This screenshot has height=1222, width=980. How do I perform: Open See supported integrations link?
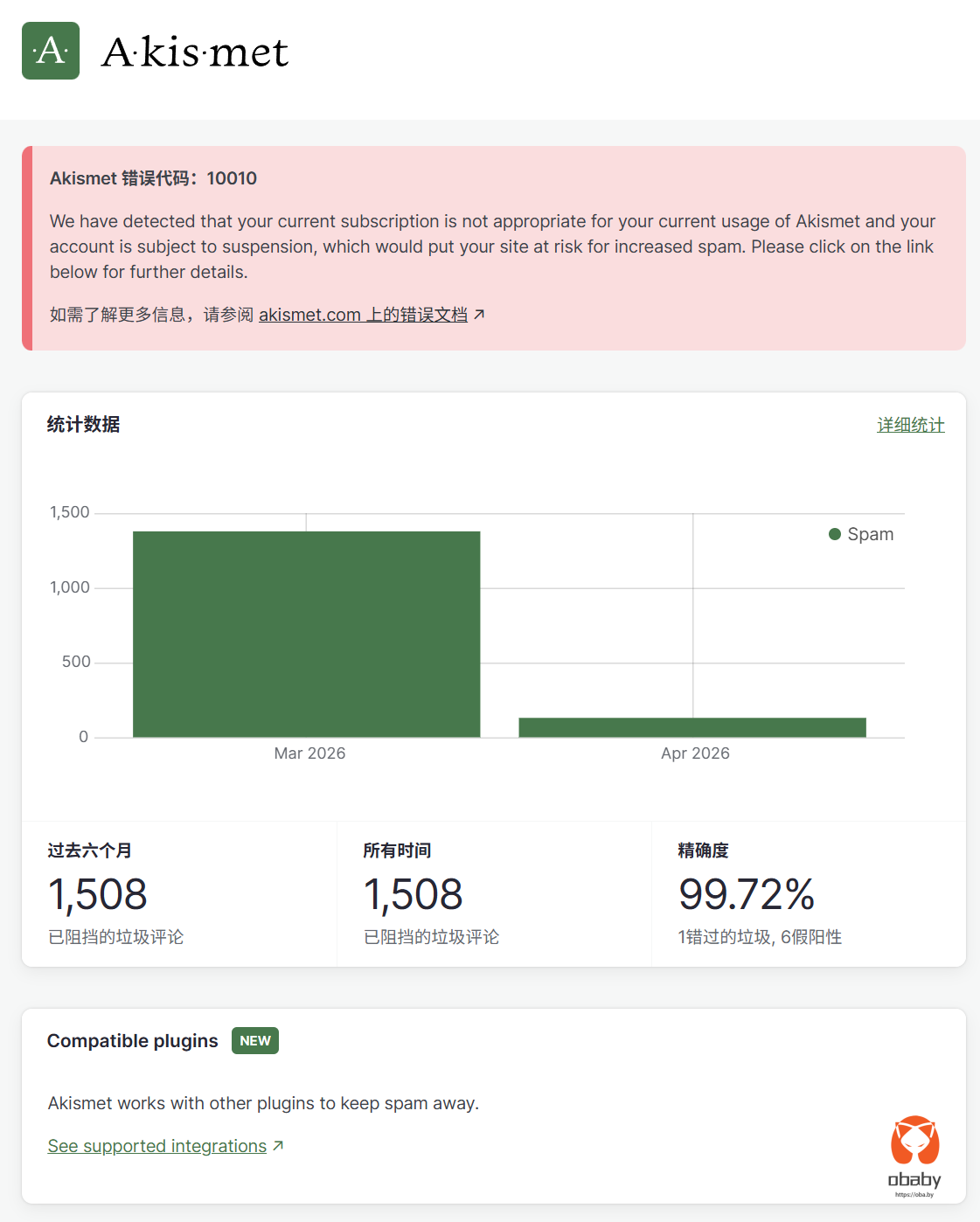click(157, 1146)
